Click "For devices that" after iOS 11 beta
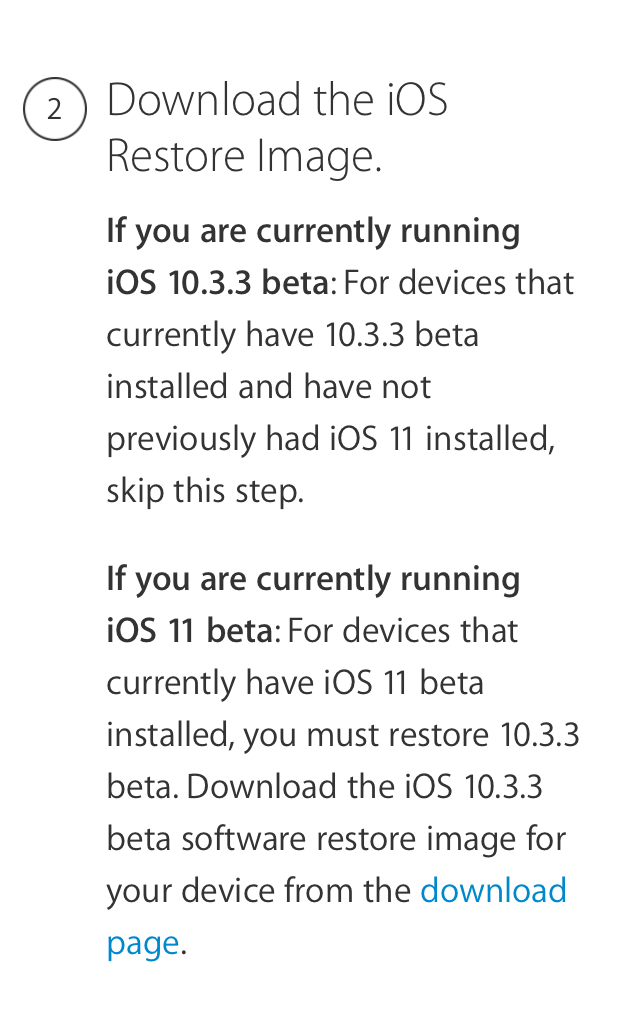Image resolution: width=640 pixels, height=1010 pixels. (x=402, y=631)
